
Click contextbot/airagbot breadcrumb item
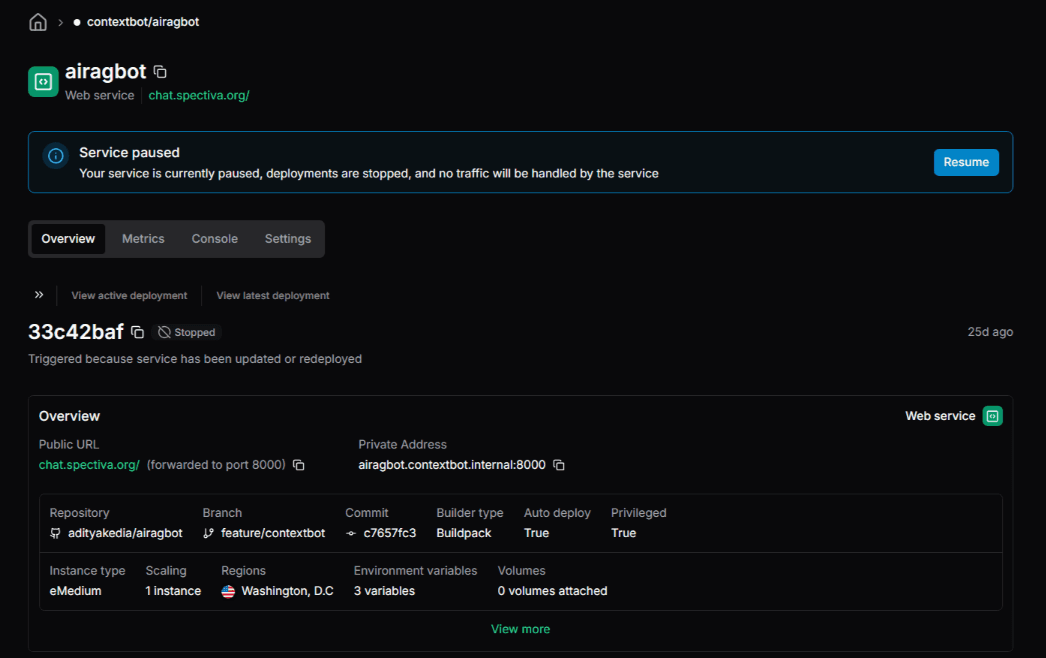(143, 22)
